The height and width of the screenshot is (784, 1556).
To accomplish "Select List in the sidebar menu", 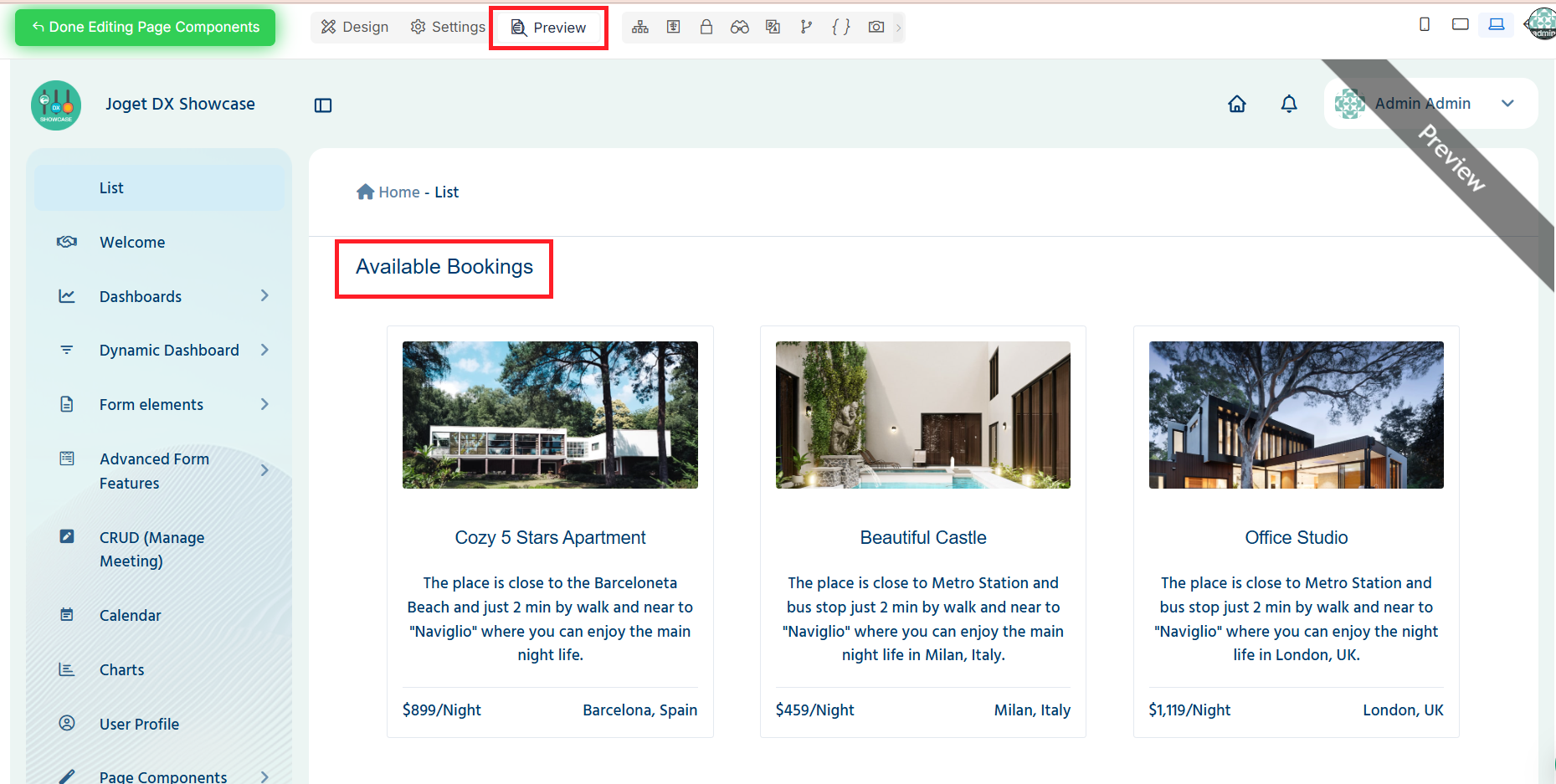I will pos(160,187).
